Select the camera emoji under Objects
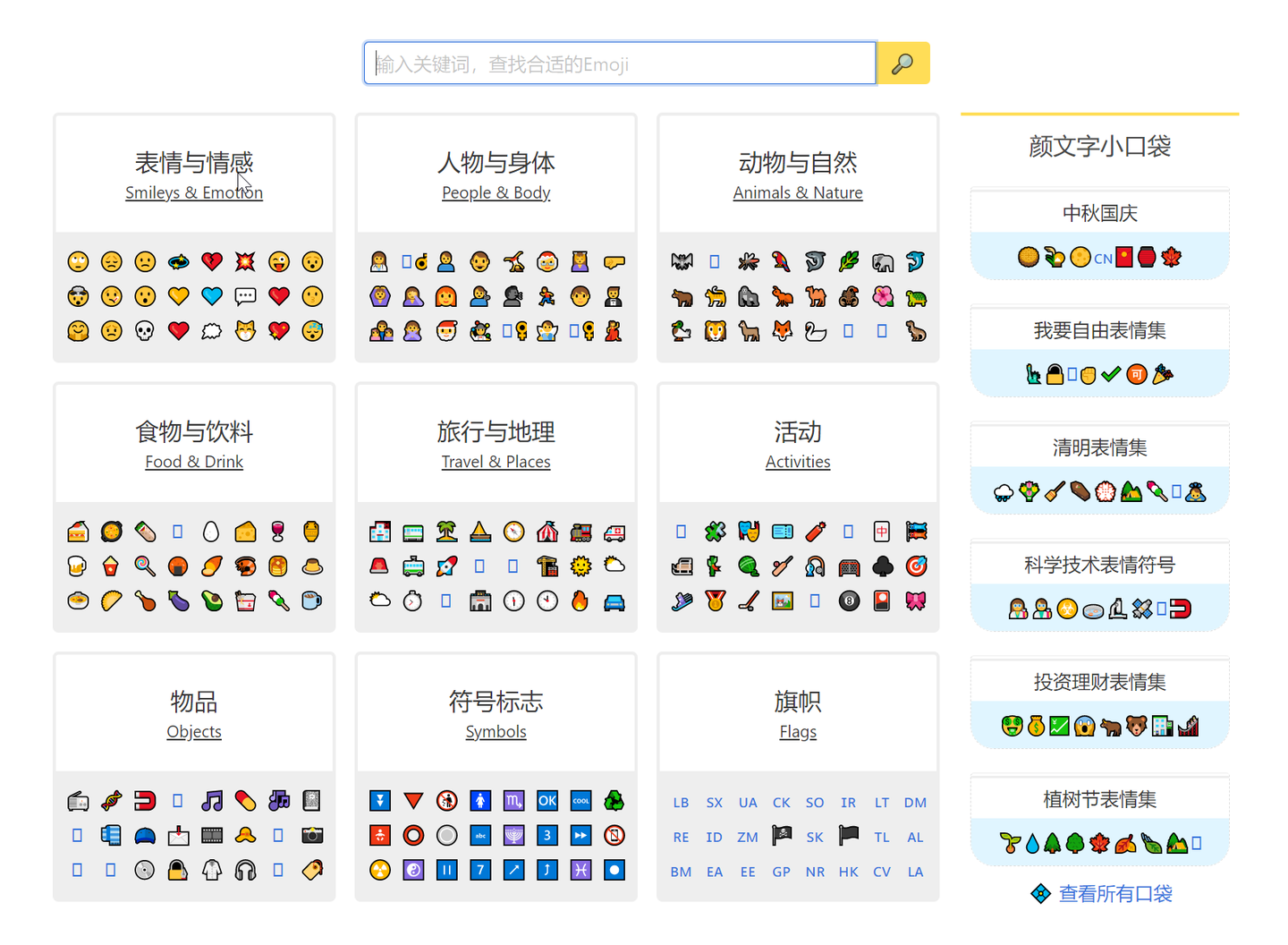Viewport: 1288px width, 945px height. coord(311,835)
